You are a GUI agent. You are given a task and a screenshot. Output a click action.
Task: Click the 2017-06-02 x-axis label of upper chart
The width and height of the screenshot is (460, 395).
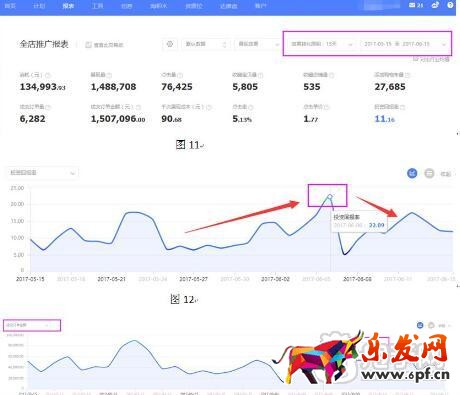click(x=275, y=279)
